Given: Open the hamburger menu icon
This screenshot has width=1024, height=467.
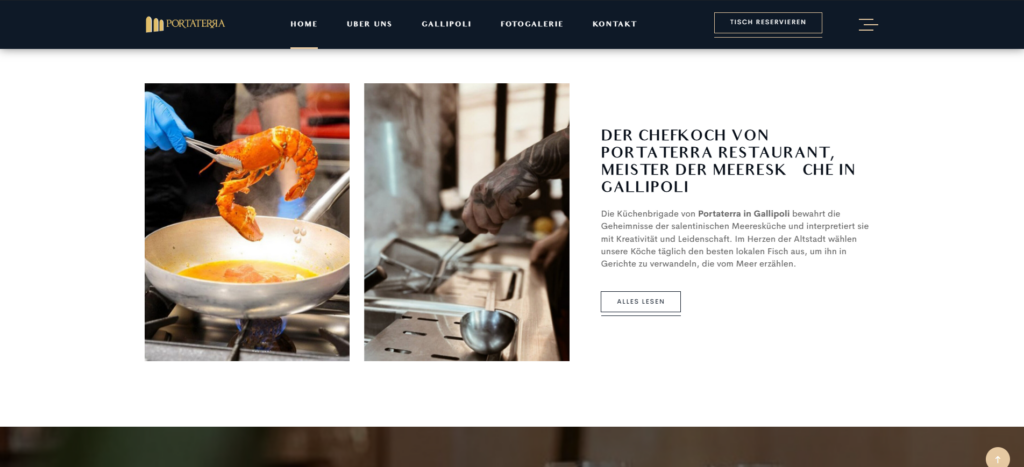Looking at the screenshot, I should pos(868,25).
